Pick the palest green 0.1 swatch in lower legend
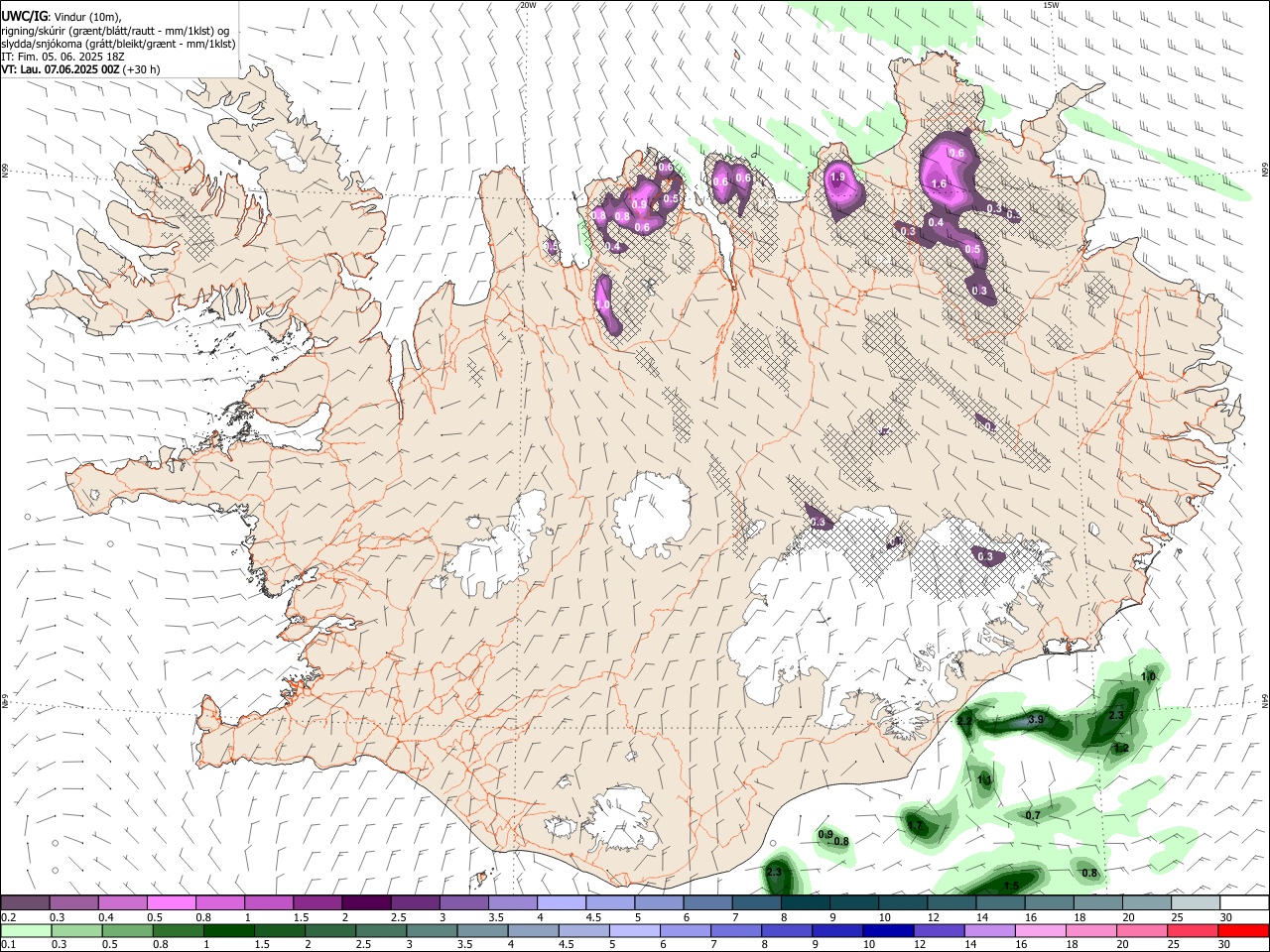The height and width of the screenshot is (952, 1270). coord(26,930)
